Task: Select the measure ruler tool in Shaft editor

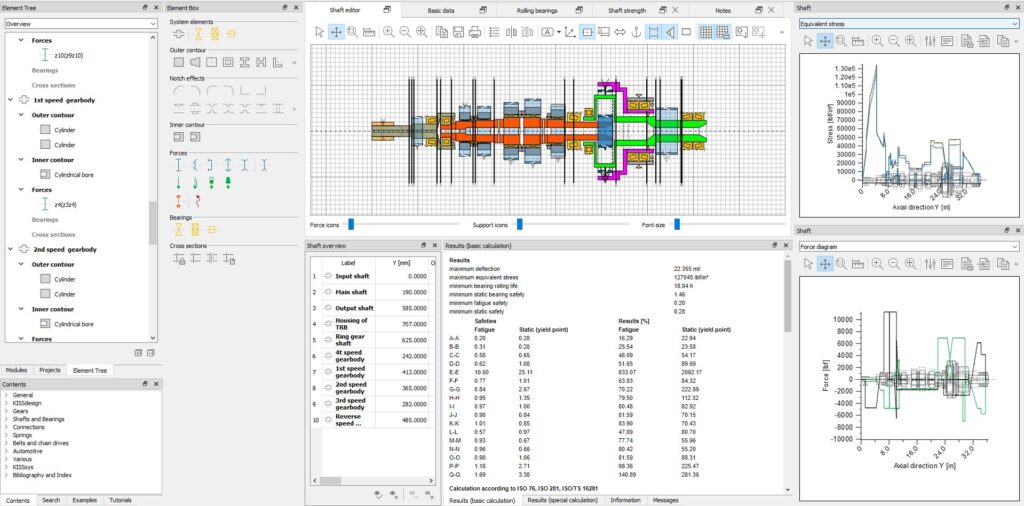Action: (368, 32)
